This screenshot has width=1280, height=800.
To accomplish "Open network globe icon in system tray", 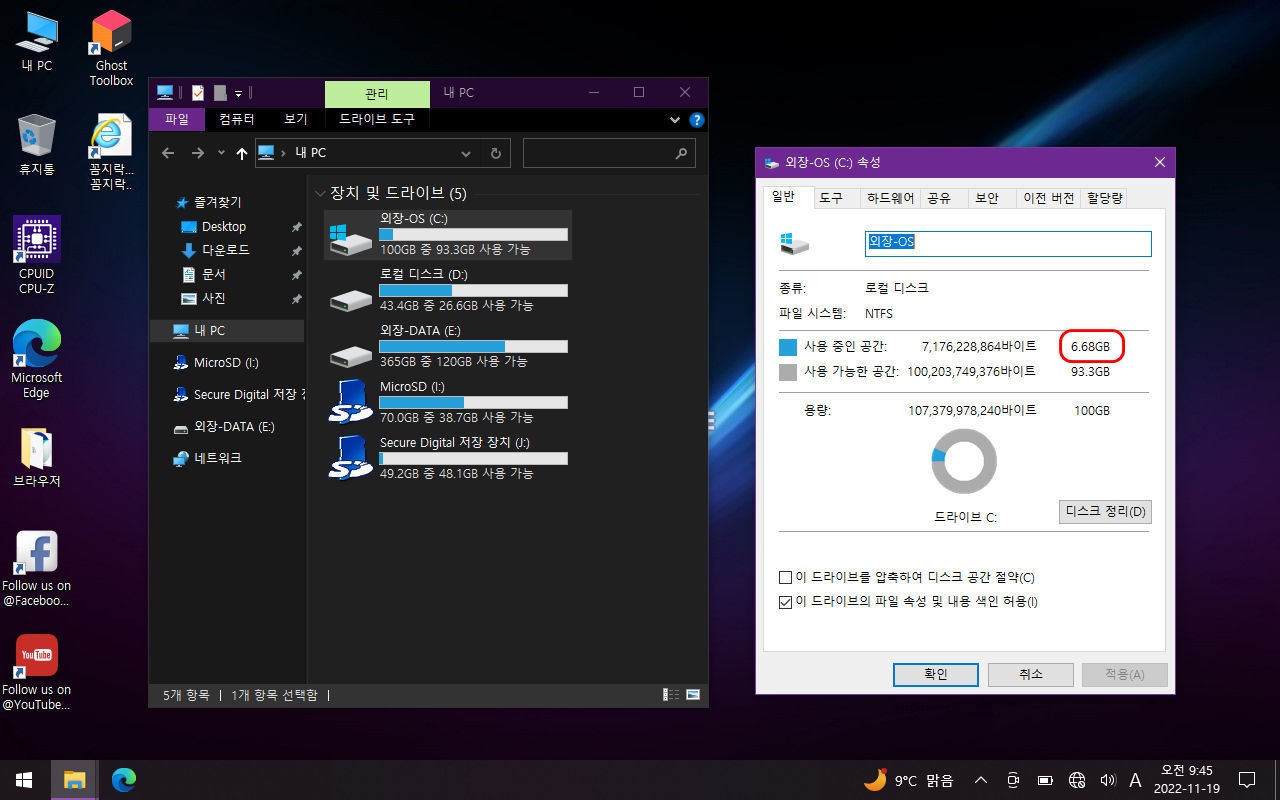I will [1077, 780].
